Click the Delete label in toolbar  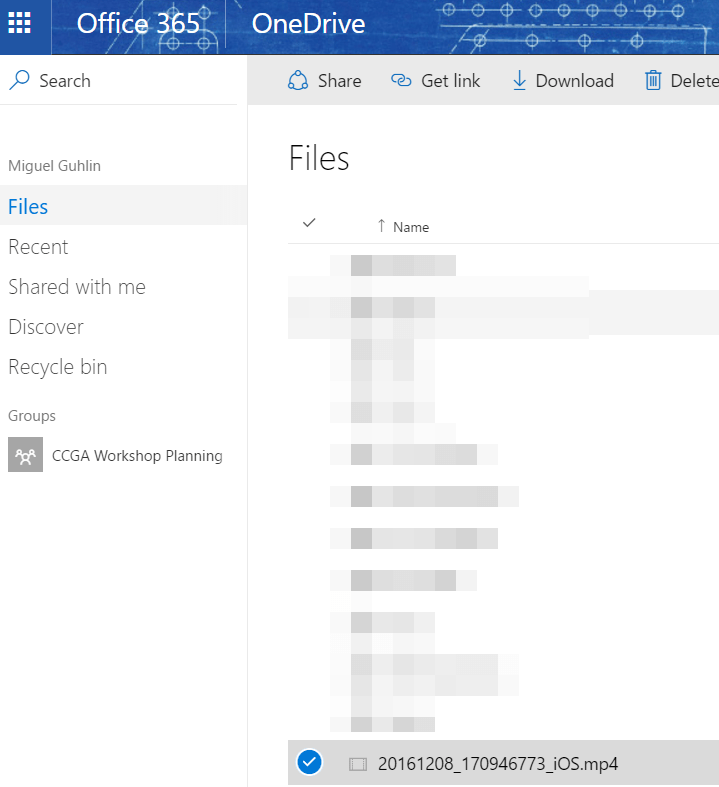coord(694,81)
